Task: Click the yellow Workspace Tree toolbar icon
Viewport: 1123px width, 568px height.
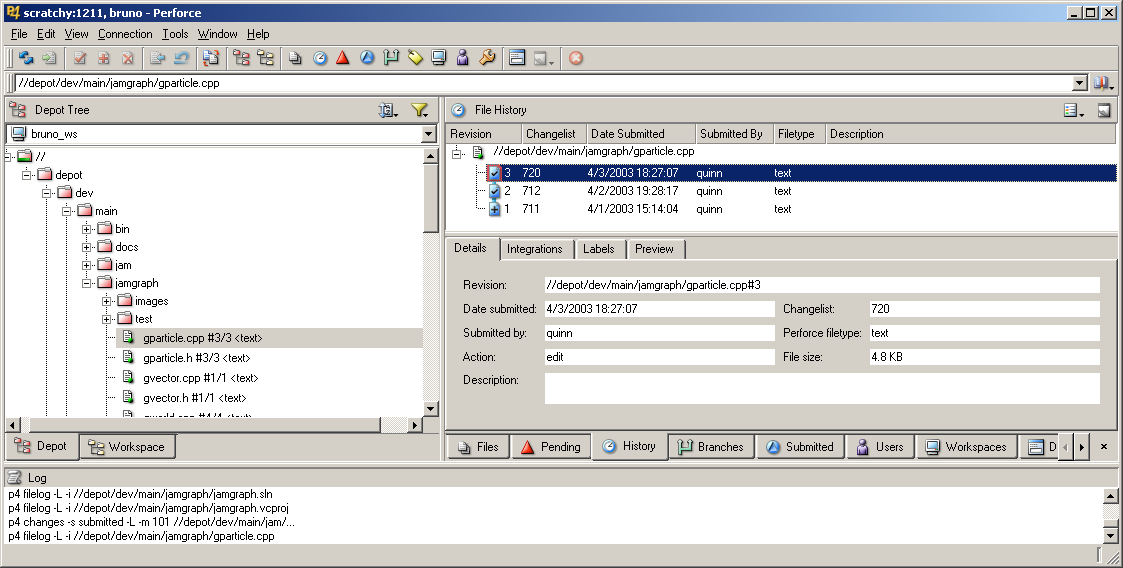Action: tap(265, 58)
